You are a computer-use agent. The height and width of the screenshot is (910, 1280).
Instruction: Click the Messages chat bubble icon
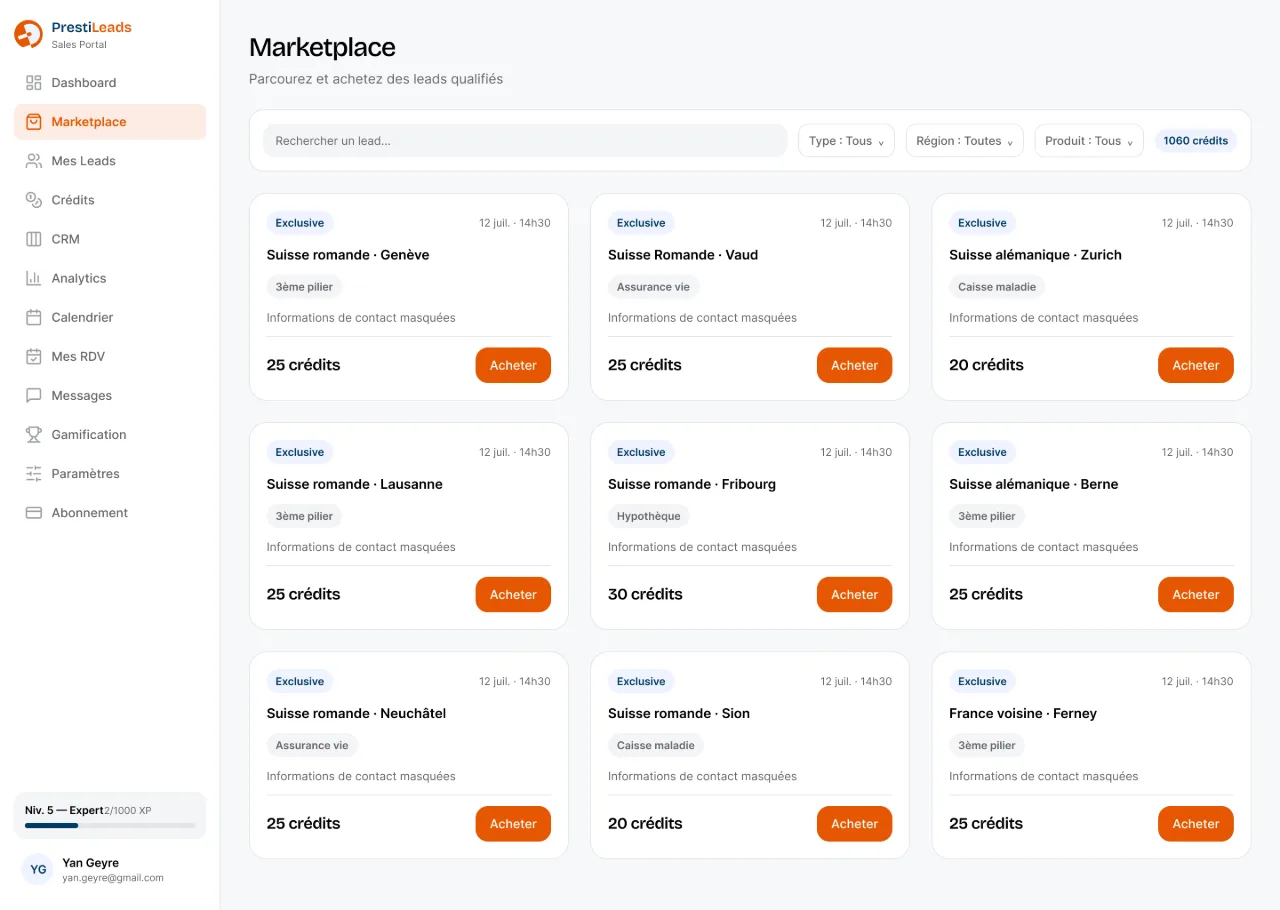point(34,395)
